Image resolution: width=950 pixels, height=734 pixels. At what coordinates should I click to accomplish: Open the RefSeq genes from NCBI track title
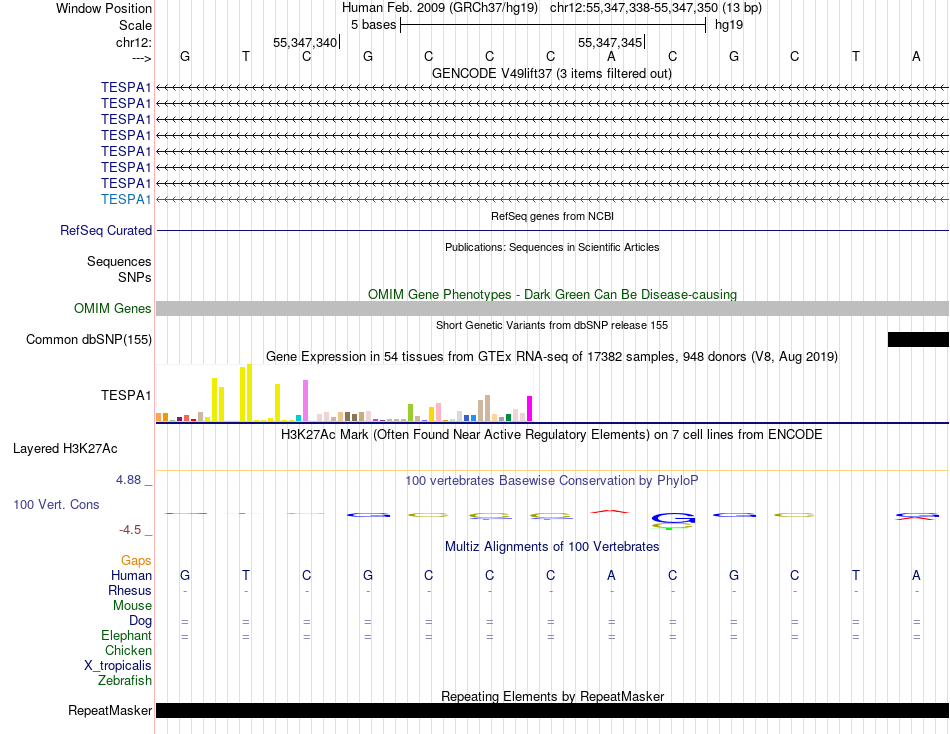click(x=552, y=216)
